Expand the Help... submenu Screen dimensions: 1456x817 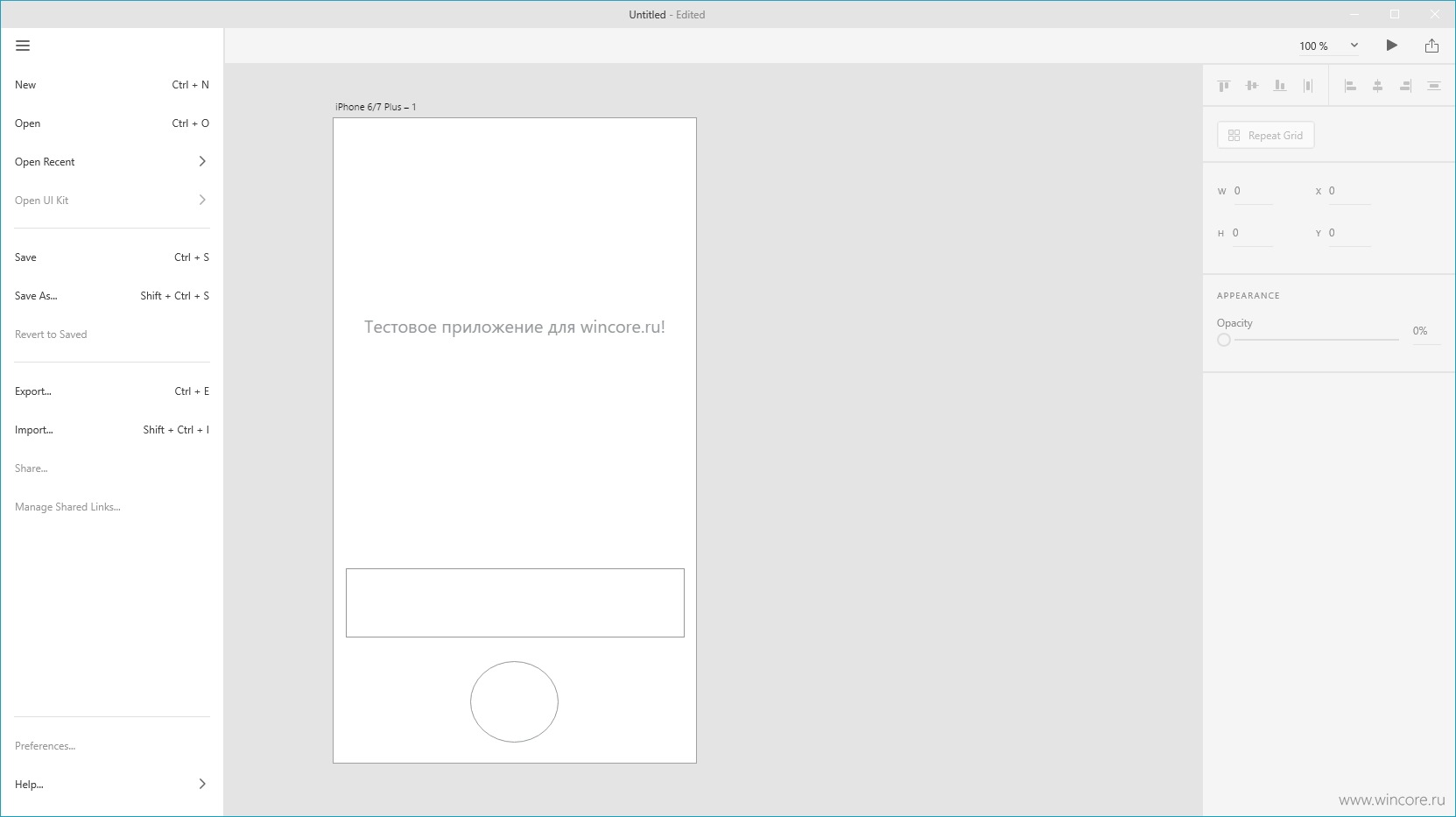(x=112, y=785)
